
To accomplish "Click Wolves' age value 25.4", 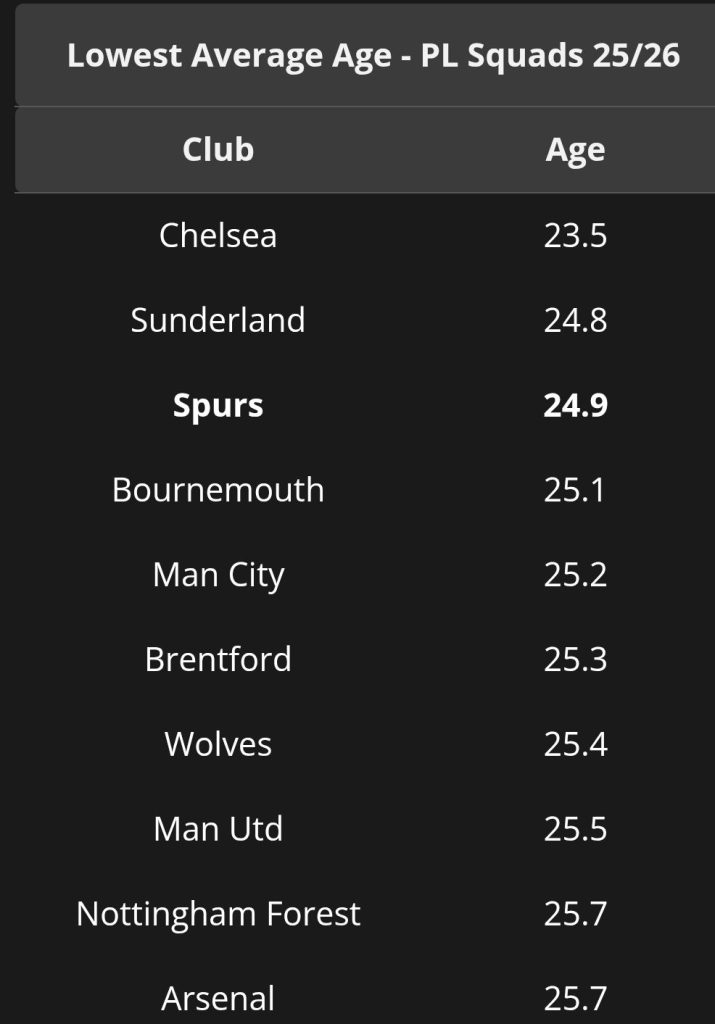I will point(575,744).
